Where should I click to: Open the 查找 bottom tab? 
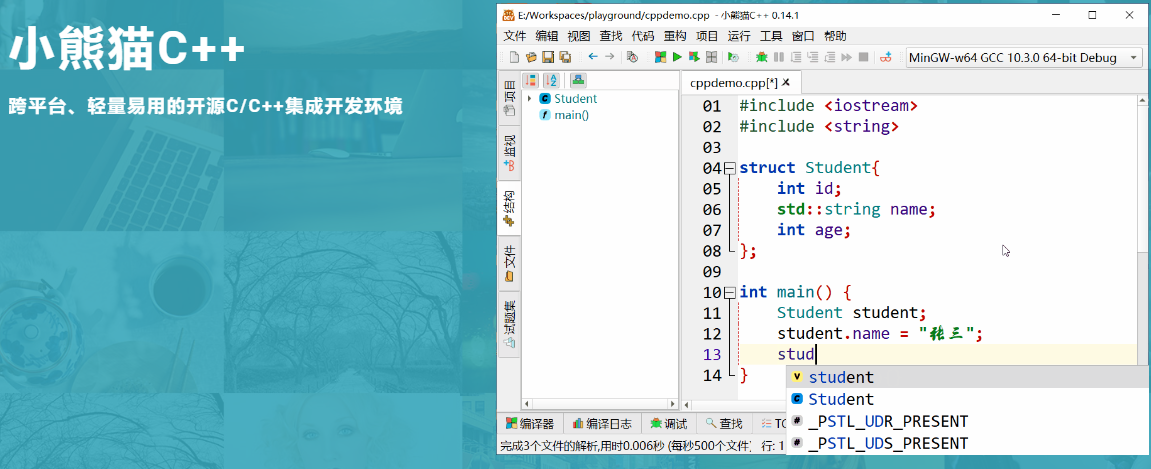pos(724,423)
